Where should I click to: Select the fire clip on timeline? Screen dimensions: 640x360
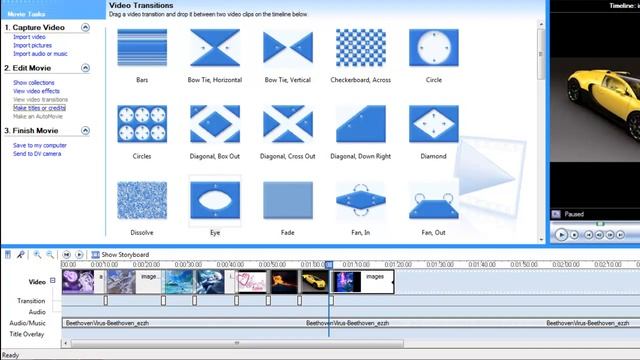click(284, 281)
